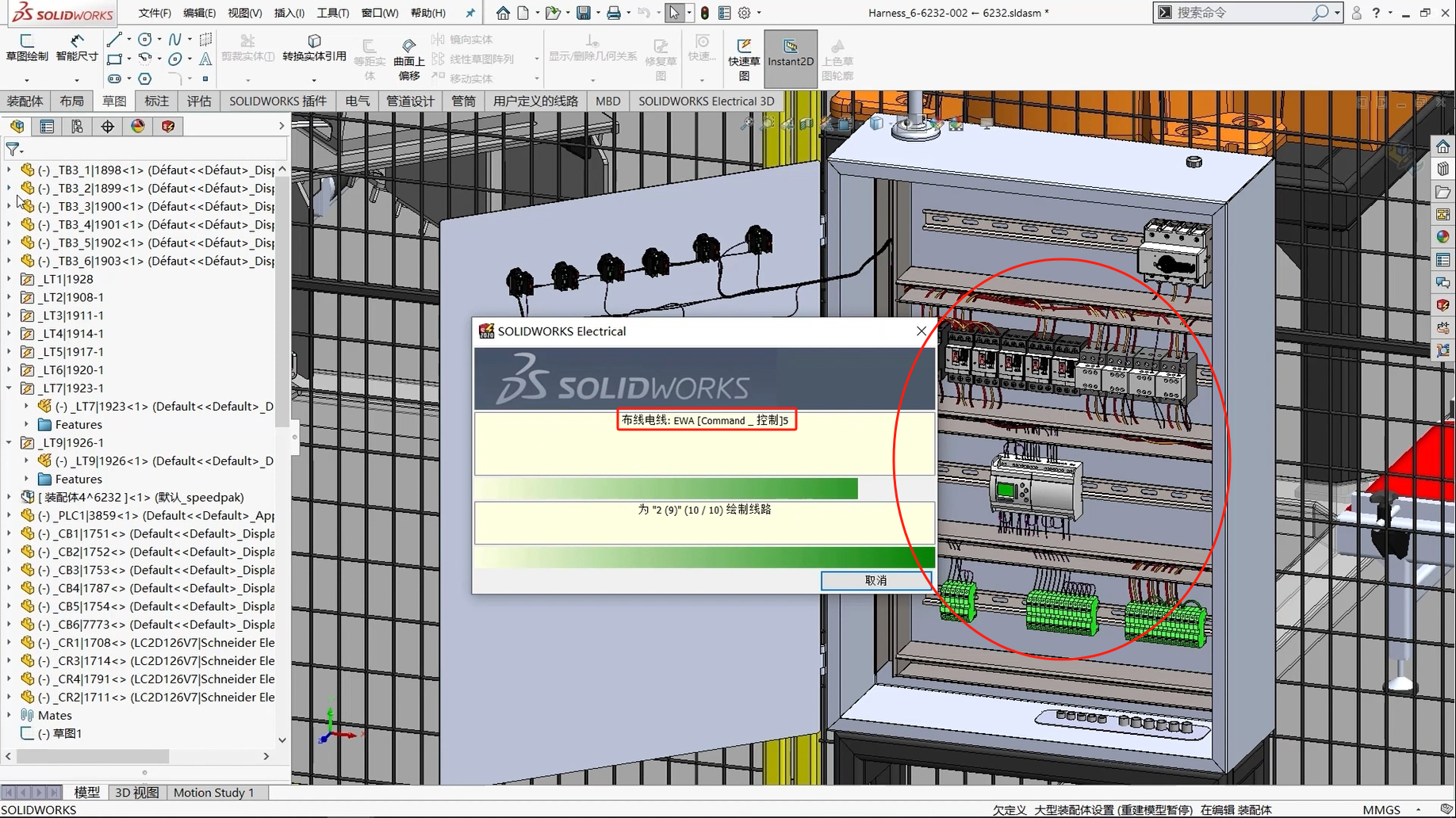Click the Rebuild traffic light icon
This screenshot has height=818, width=1456.
(704, 13)
